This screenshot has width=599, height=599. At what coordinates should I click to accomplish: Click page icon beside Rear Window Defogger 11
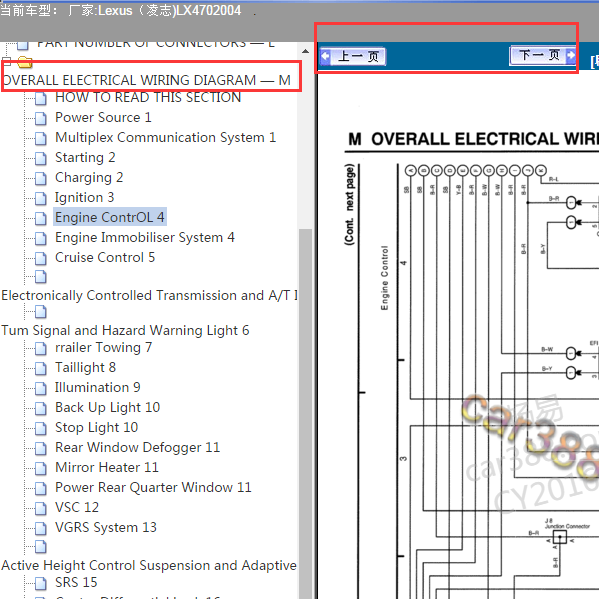[x=40, y=448]
